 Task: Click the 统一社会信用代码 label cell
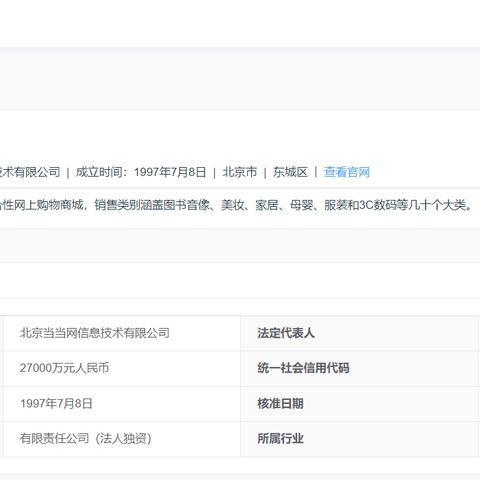click(359, 368)
